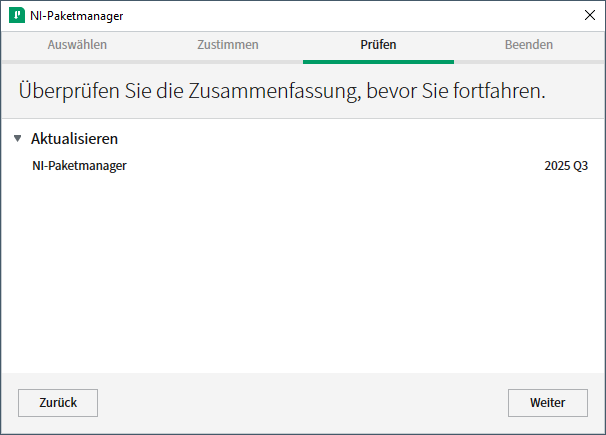This screenshot has height=435, width=606.
Task: Select the active Prüfen tab
Action: click(378, 45)
